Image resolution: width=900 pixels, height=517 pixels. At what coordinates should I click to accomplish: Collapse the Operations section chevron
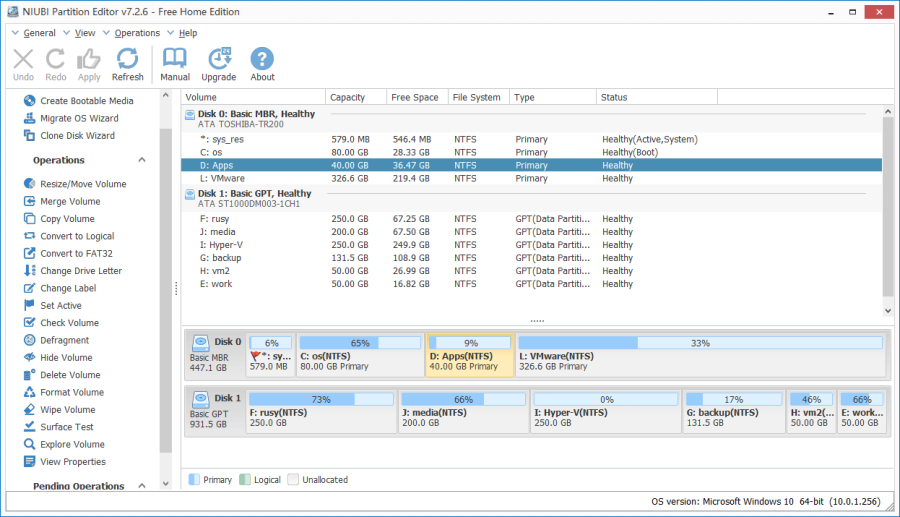tap(142, 160)
